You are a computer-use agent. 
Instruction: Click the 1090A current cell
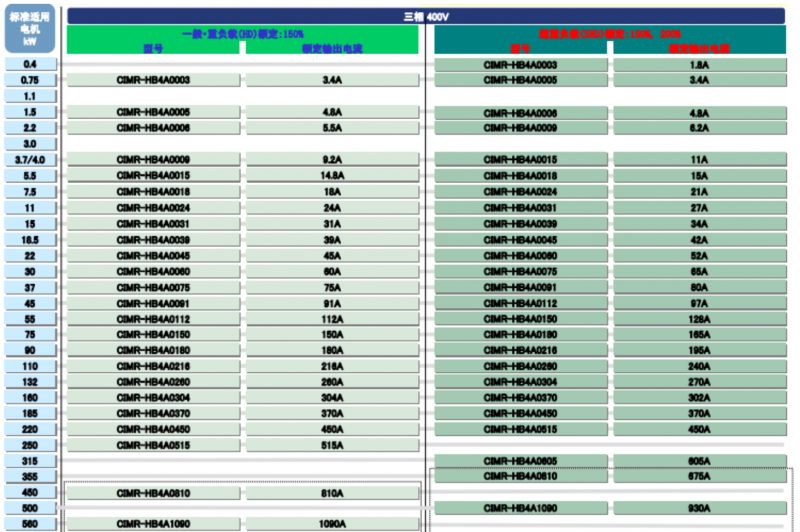click(332, 524)
